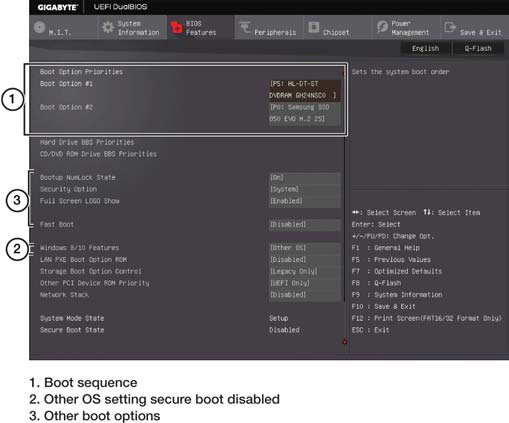Change Security Option value [System]
Image resolution: width=509 pixels, height=423 pixels.
[305, 189]
